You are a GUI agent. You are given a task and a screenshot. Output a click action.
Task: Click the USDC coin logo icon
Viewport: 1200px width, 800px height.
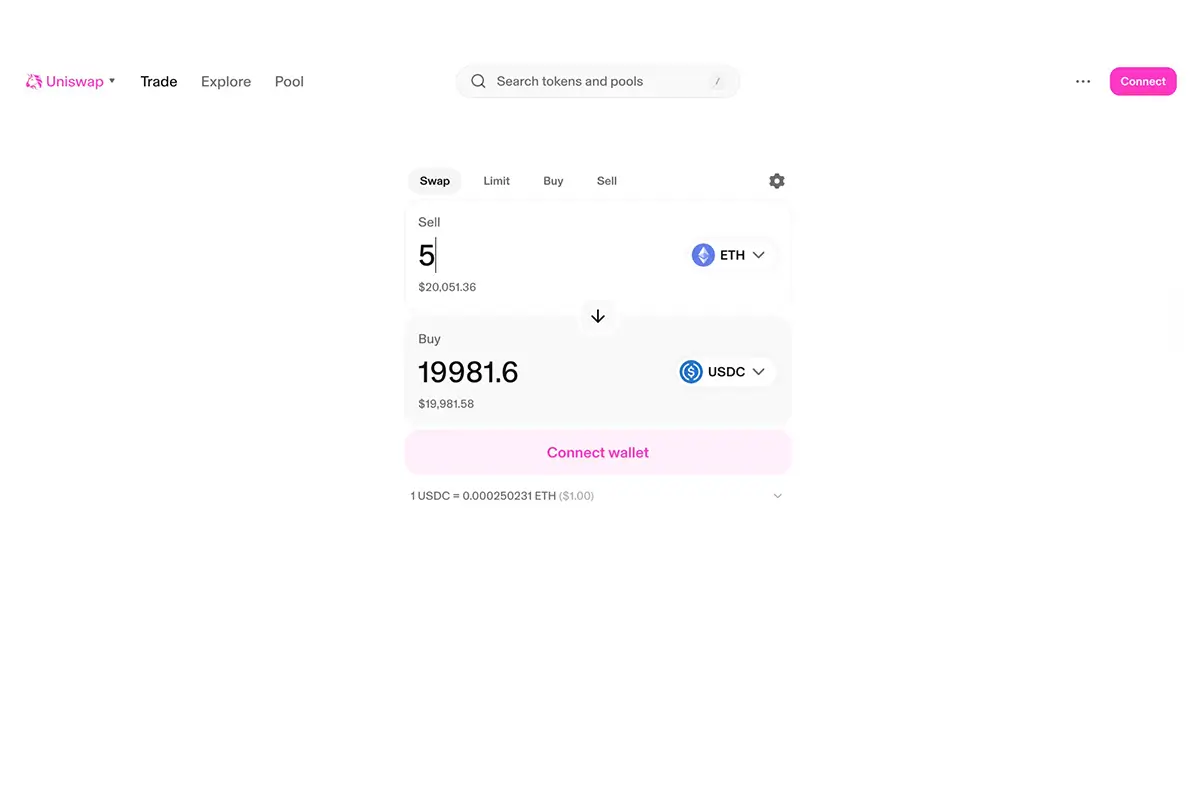691,372
